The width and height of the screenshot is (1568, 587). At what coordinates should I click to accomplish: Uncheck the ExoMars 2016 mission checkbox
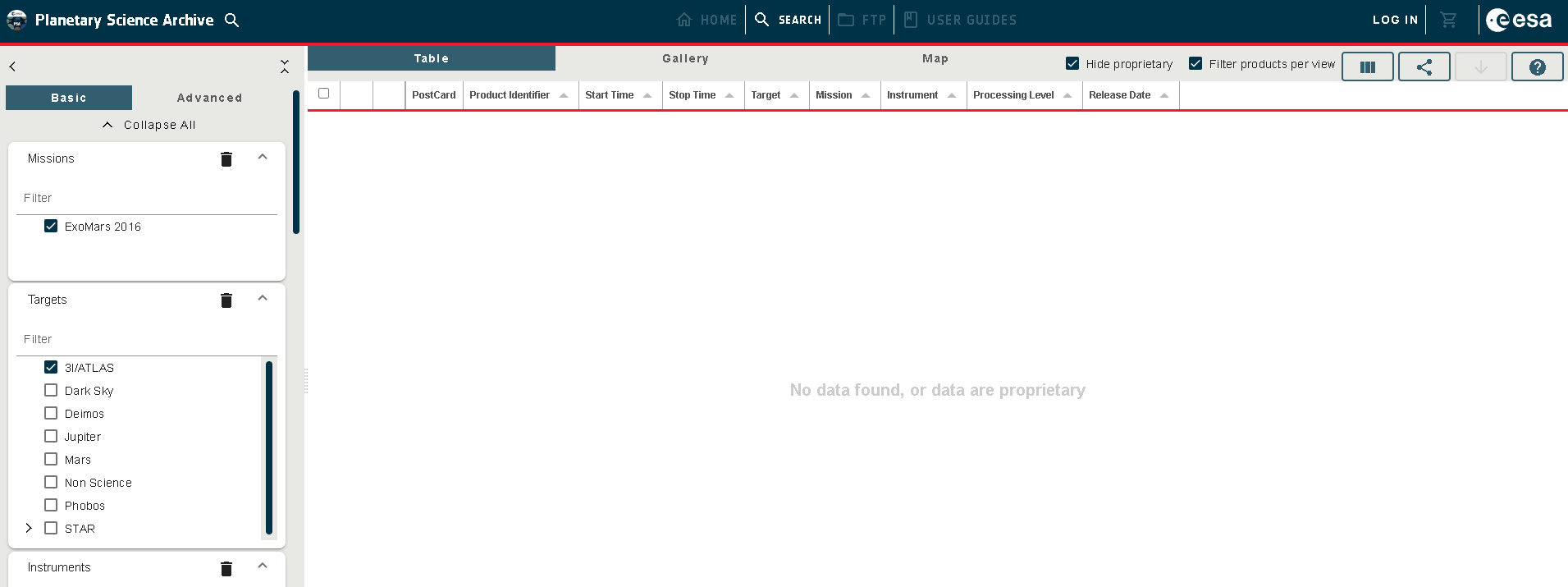pos(51,226)
